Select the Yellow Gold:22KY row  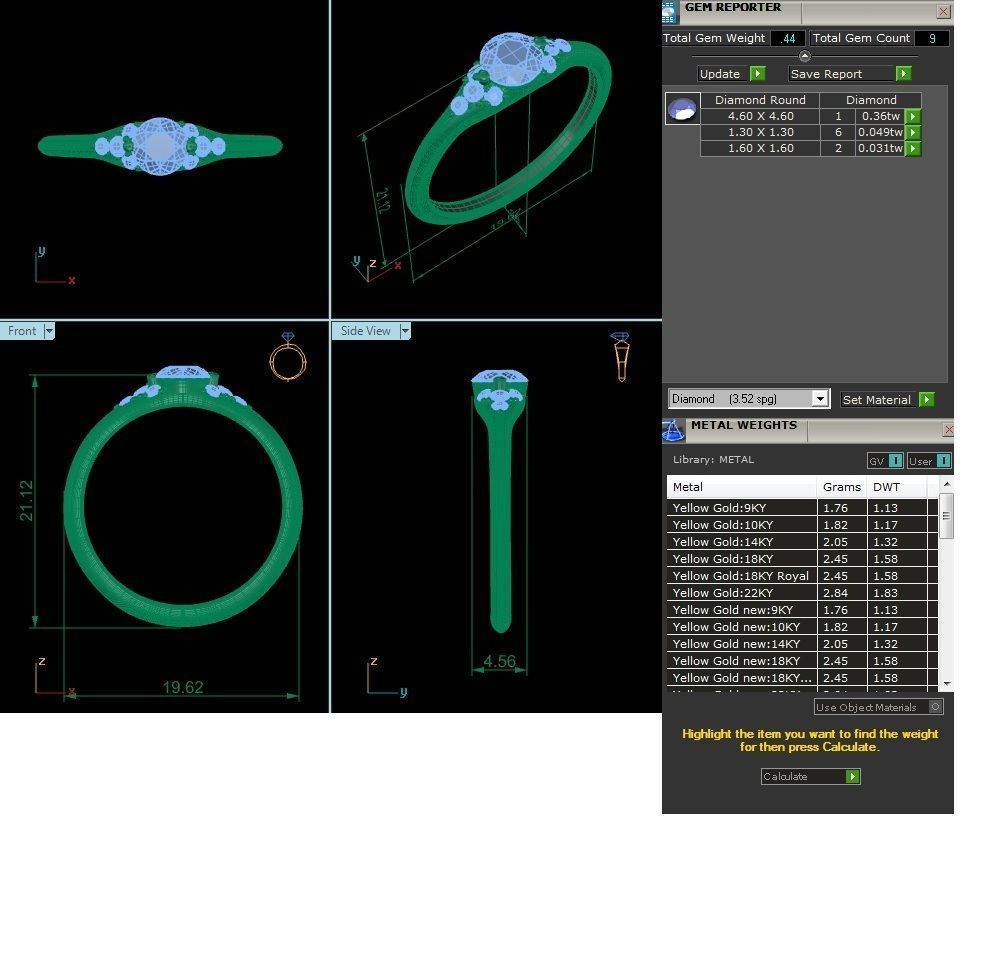point(802,592)
